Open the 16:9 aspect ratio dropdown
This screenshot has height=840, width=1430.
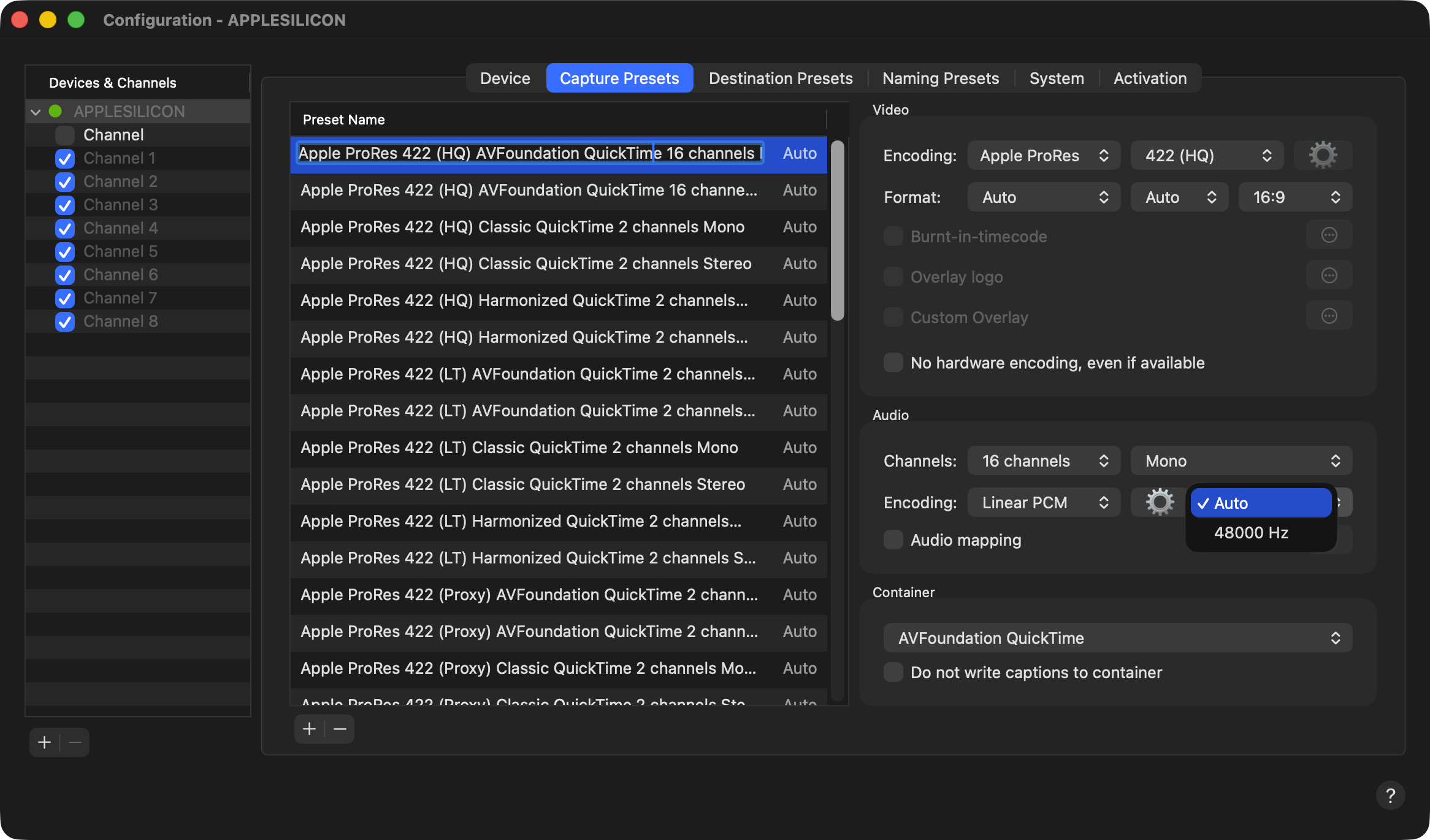click(x=1295, y=197)
